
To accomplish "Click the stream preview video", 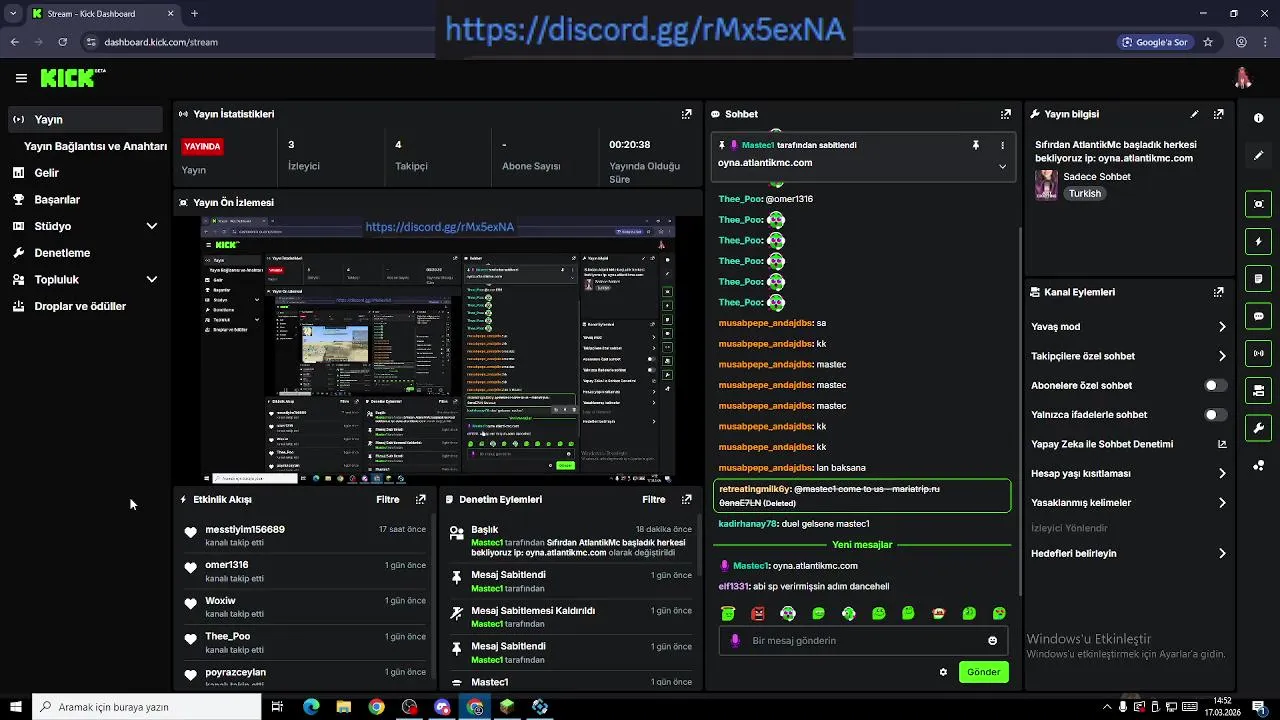I will tap(438, 350).
